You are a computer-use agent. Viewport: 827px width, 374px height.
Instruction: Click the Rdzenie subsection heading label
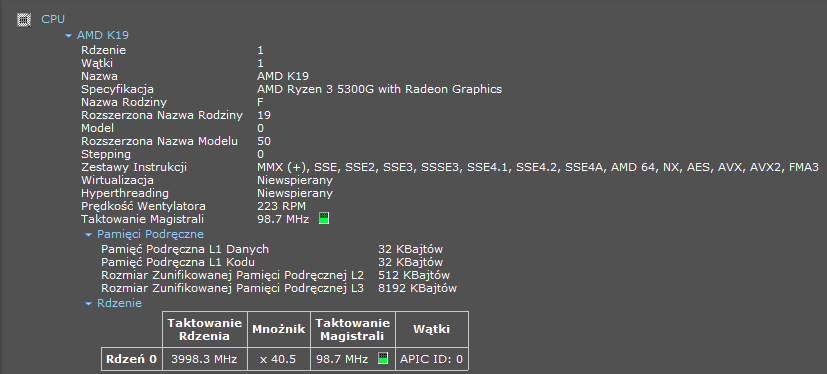click(x=119, y=303)
